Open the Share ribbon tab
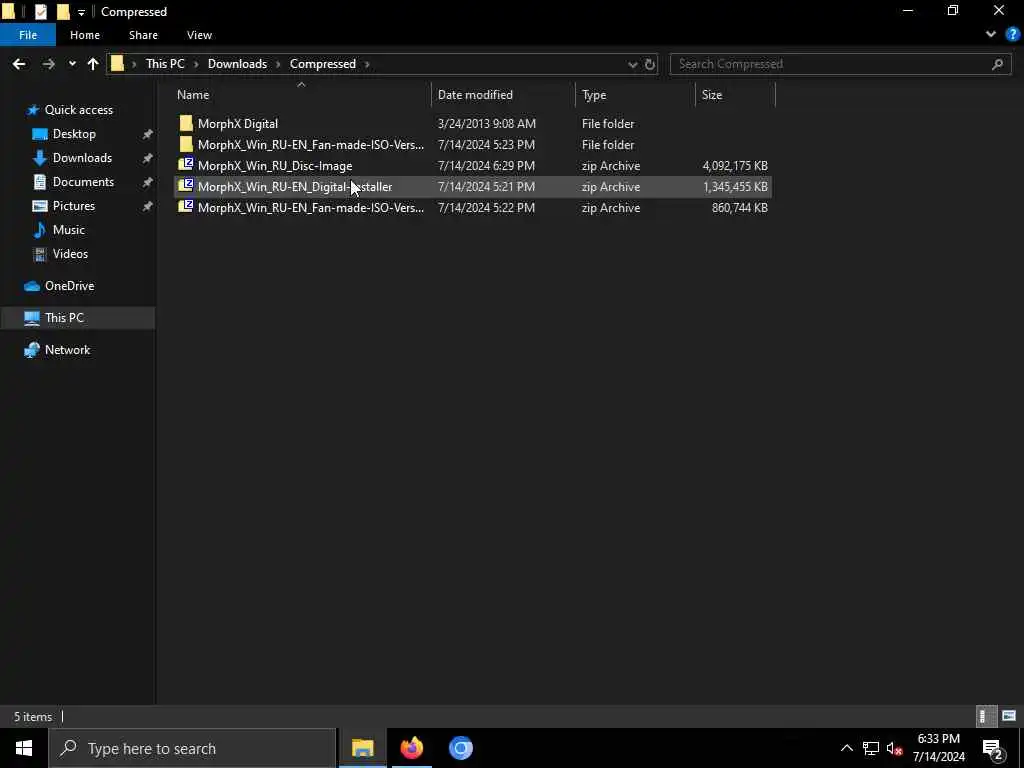1024x768 pixels. click(143, 35)
